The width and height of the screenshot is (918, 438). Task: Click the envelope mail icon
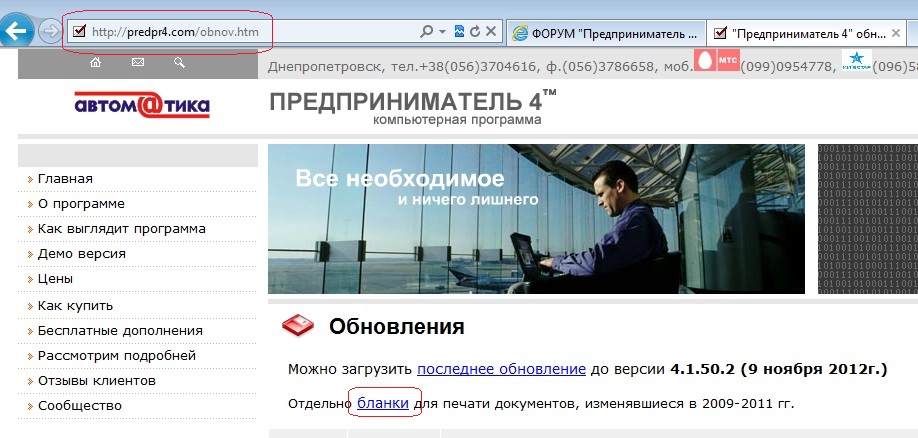point(138,63)
